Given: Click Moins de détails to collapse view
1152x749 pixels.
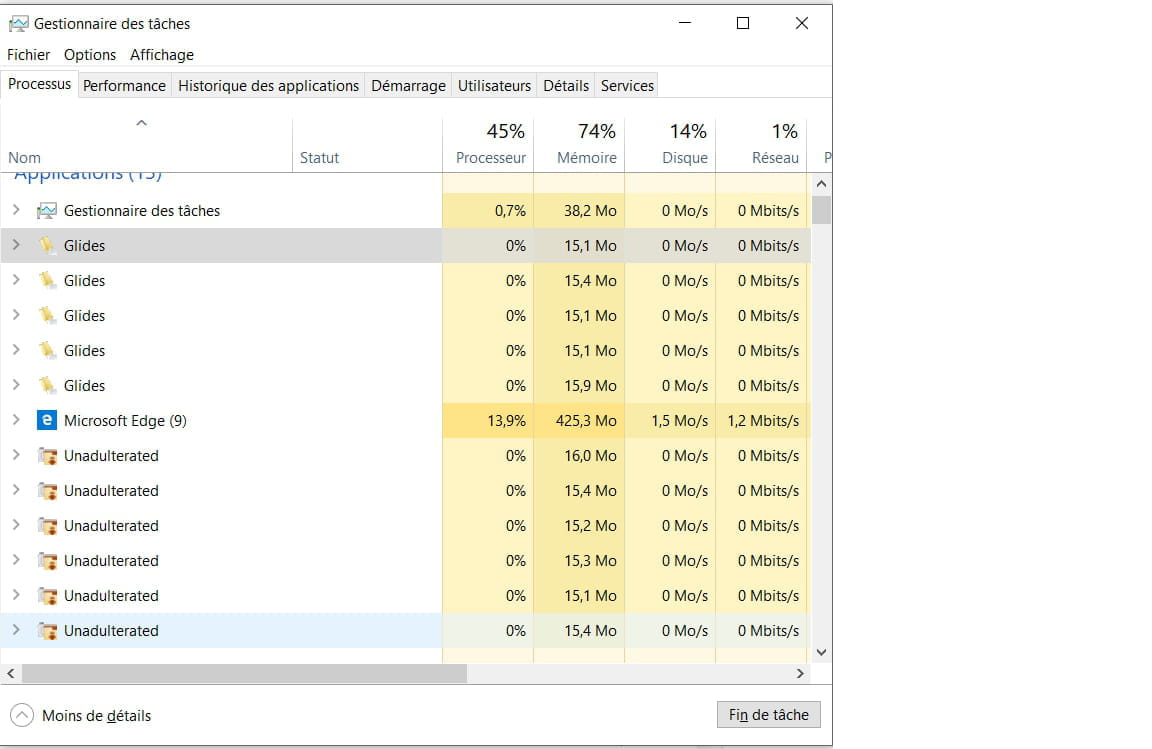Looking at the screenshot, I should tap(96, 715).
